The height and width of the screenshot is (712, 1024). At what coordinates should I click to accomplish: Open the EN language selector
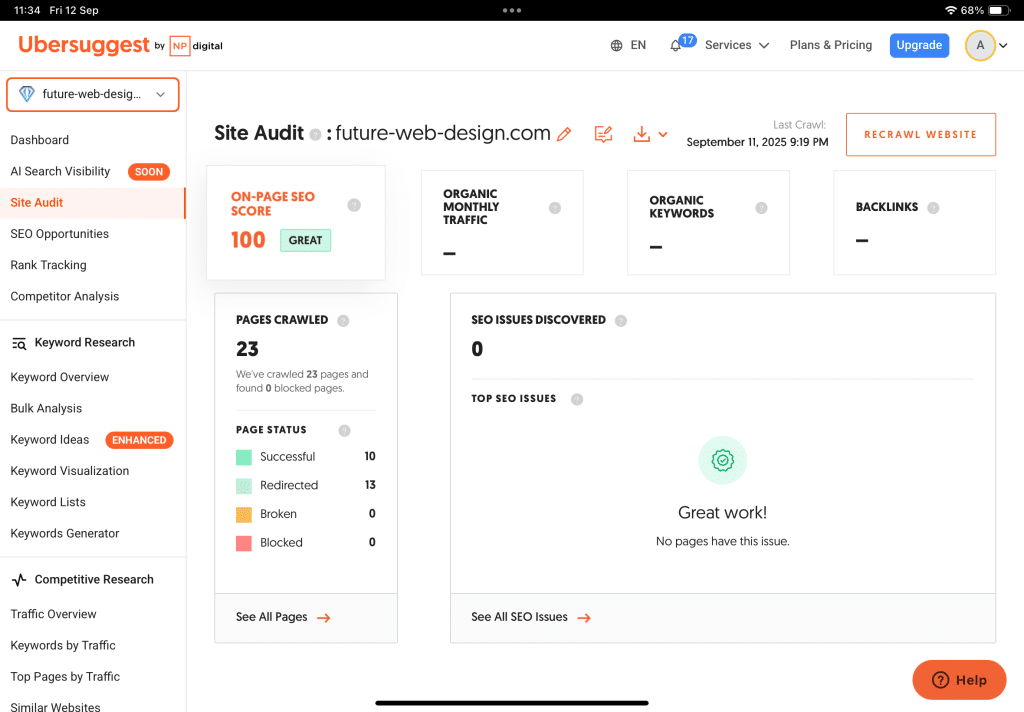[638, 45]
